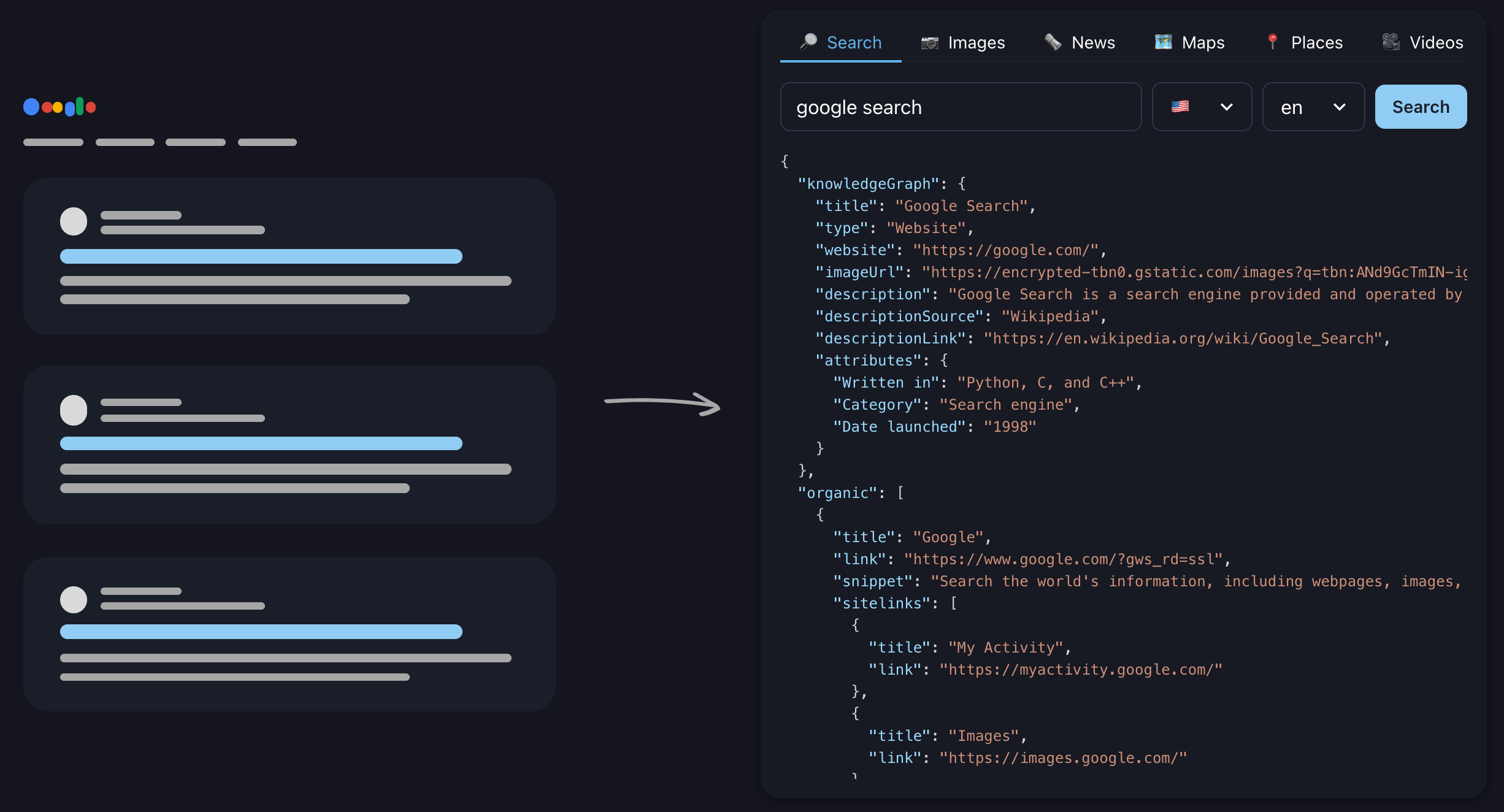Click the movie camera icon beside Videos
The height and width of the screenshot is (812, 1504).
(x=1390, y=42)
